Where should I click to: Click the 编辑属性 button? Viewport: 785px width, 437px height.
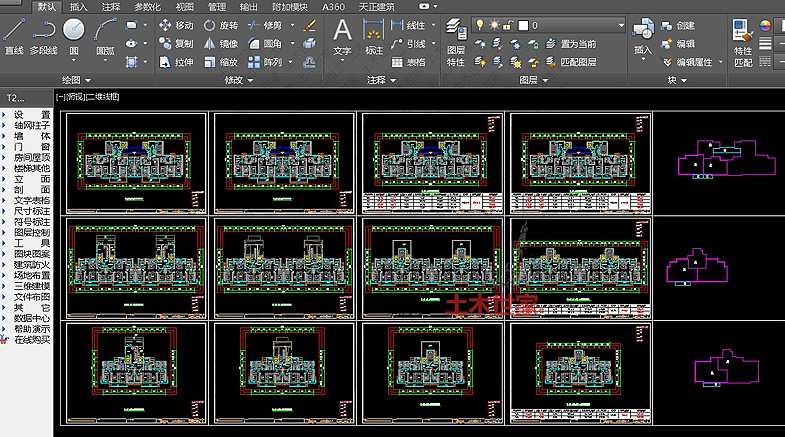click(686, 62)
